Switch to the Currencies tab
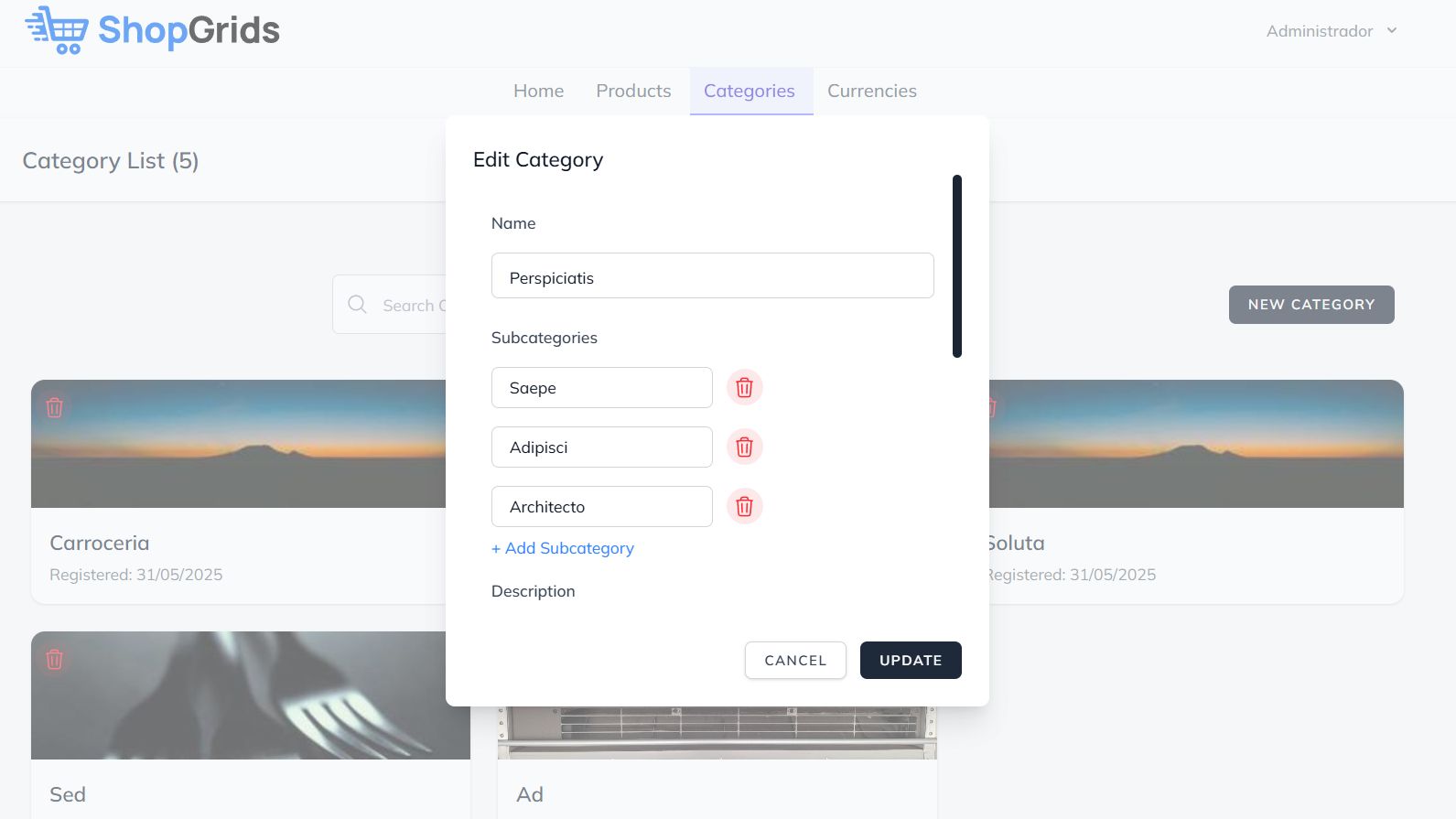This screenshot has width=1456, height=819. pos(872,91)
